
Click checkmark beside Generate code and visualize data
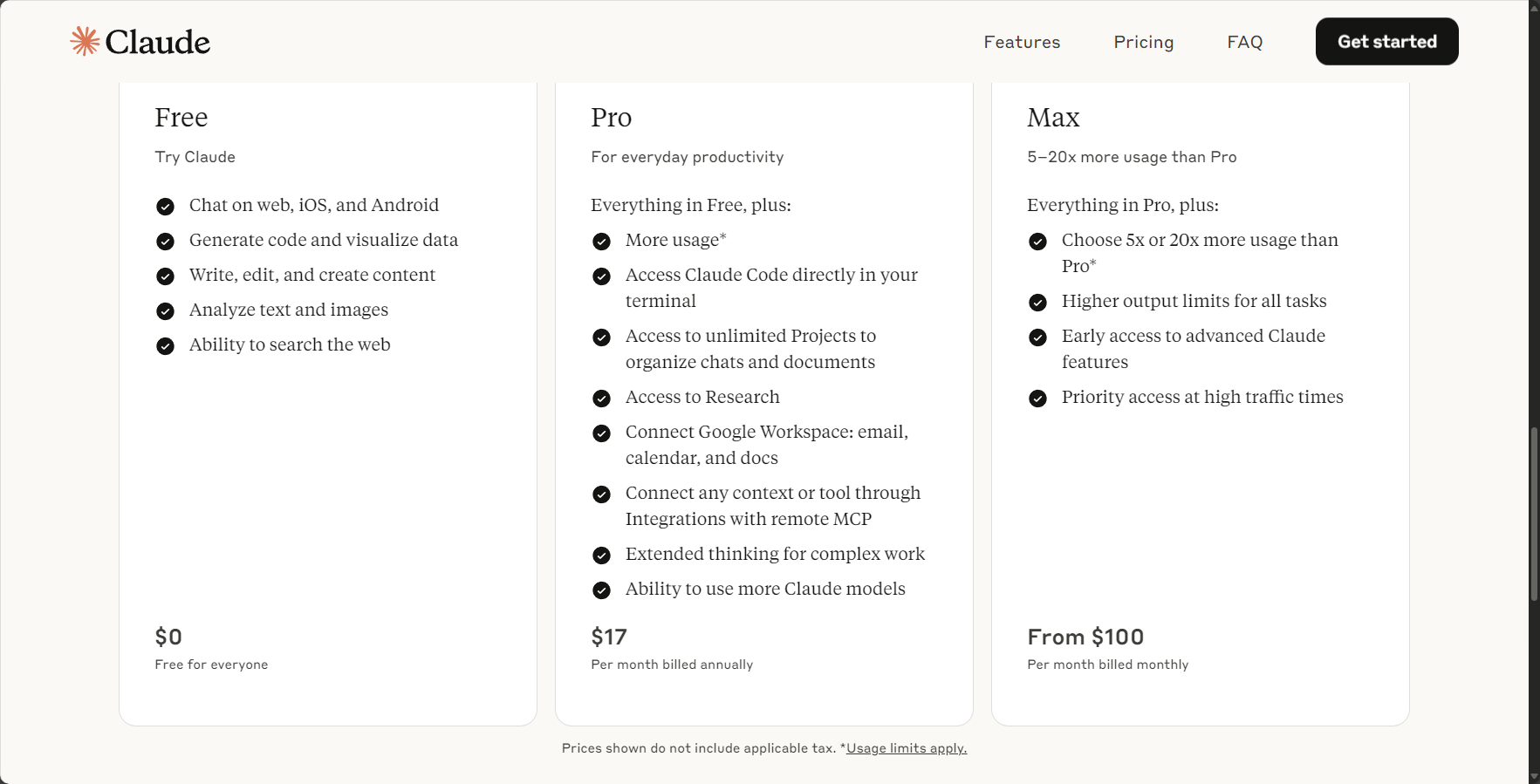click(x=165, y=242)
